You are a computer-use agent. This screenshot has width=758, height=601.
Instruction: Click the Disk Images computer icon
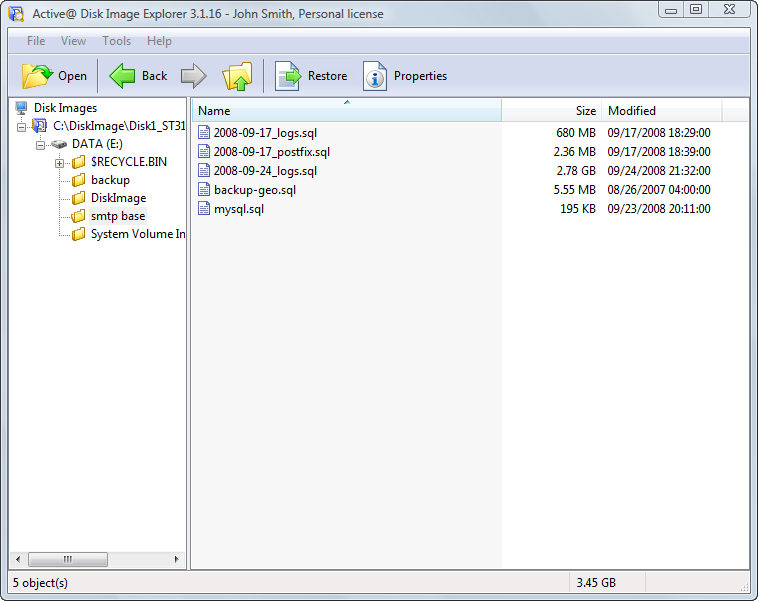pyautogui.click(x=21, y=108)
